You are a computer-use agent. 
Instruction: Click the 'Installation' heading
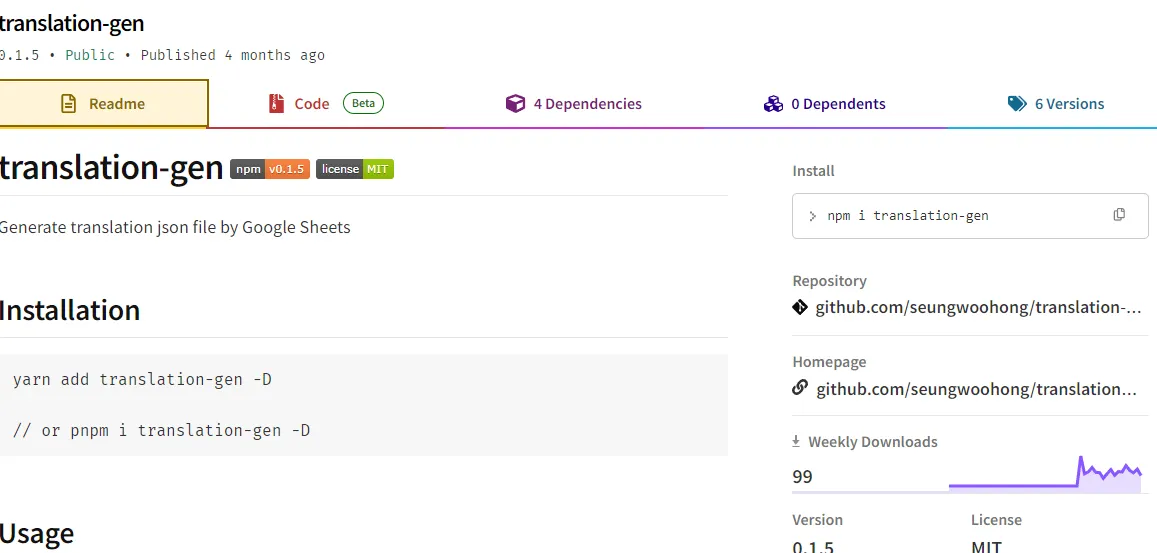(69, 310)
